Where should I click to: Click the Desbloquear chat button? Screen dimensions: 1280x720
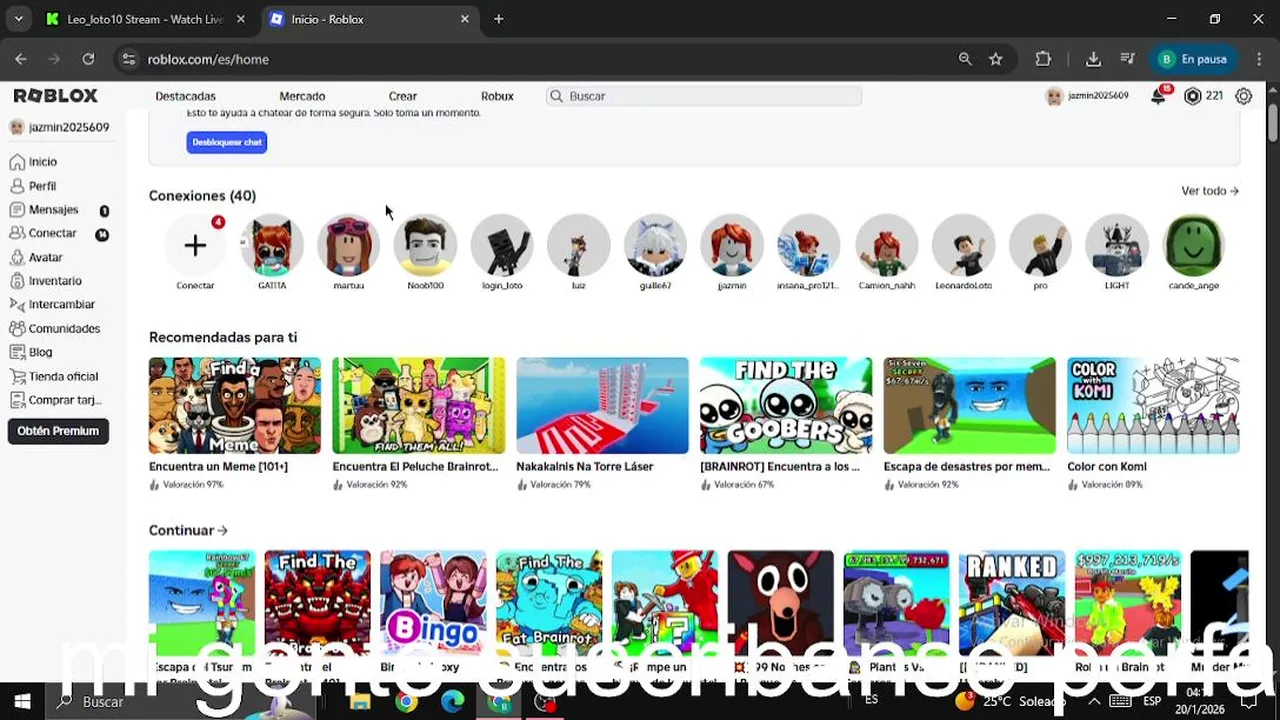[x=226, y=142]
